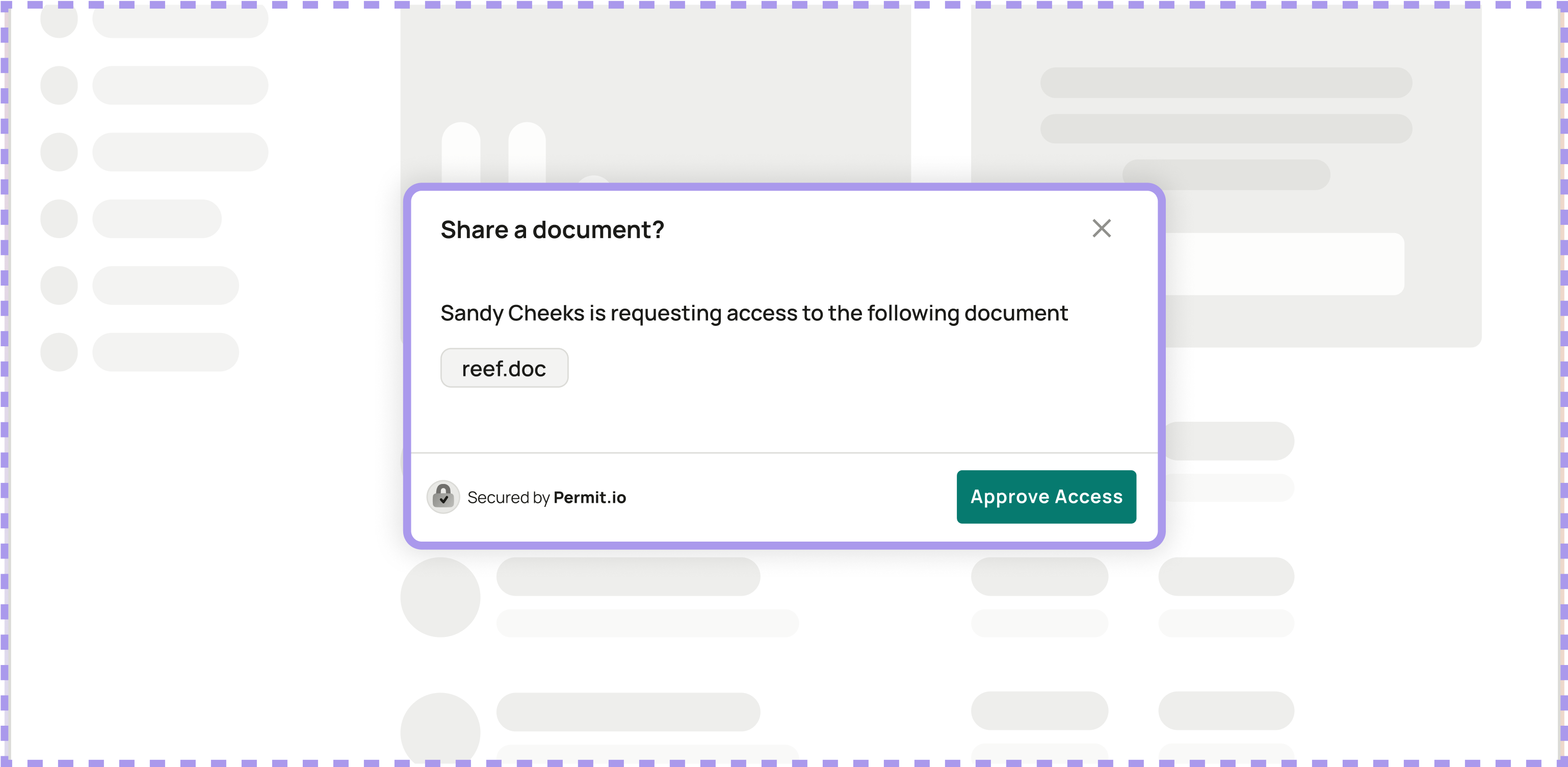Select the reef.doc document chip
Image resolution: width=1568 pixels, height=767 pixels.
[504, 368]
